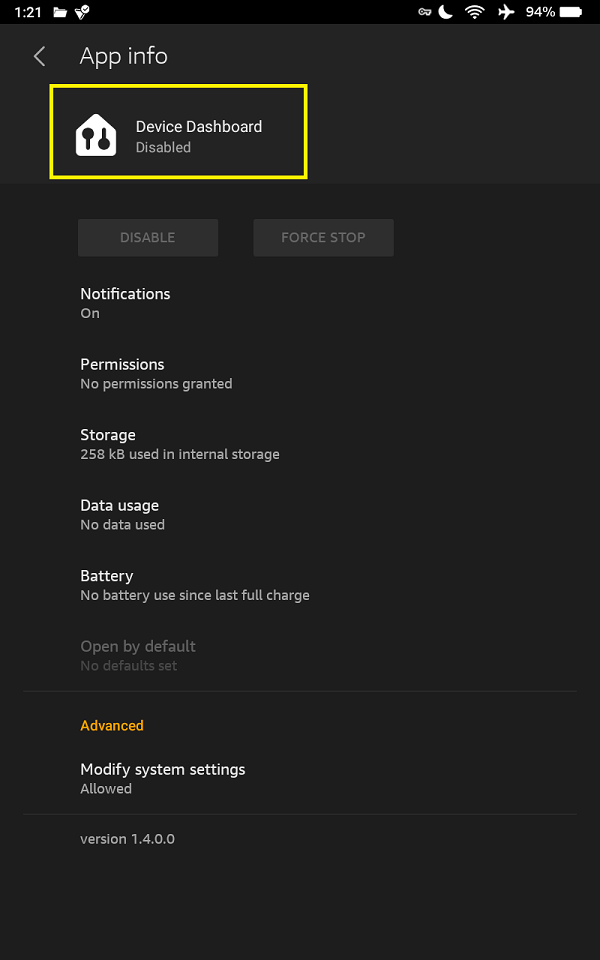Tap Open by default with no defaults set
Image resolution: width=600 pixels, height=960 pixels.
pos(138,655)
